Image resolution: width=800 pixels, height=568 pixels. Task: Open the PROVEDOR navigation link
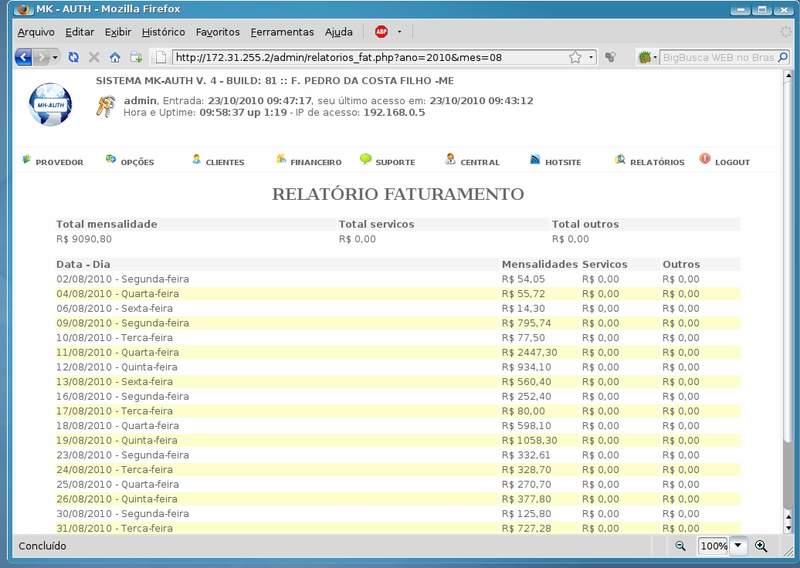click(59, 162)
